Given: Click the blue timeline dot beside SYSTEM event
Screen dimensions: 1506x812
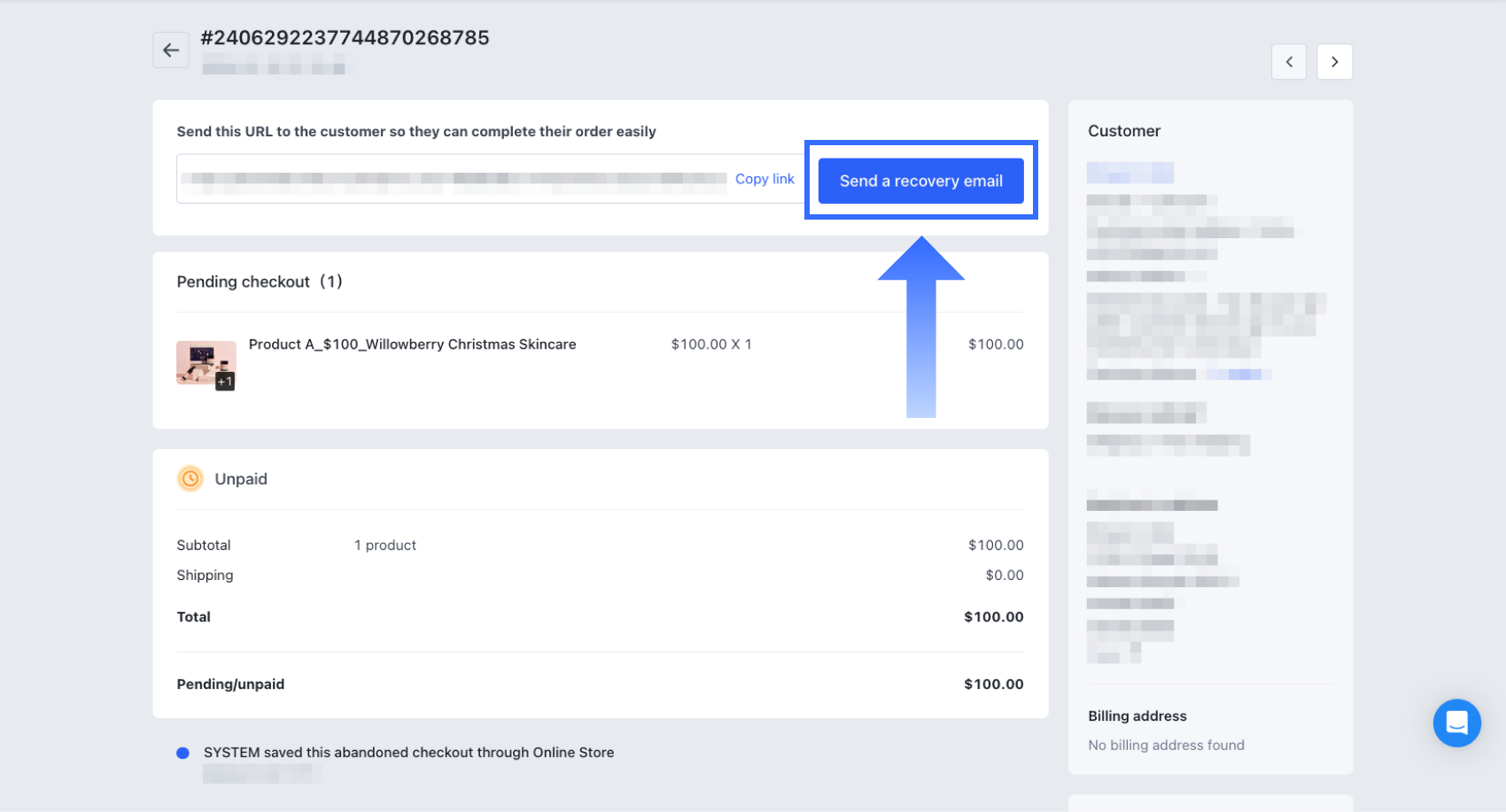Looking at the screenshot, I should [x=183, y=753].
